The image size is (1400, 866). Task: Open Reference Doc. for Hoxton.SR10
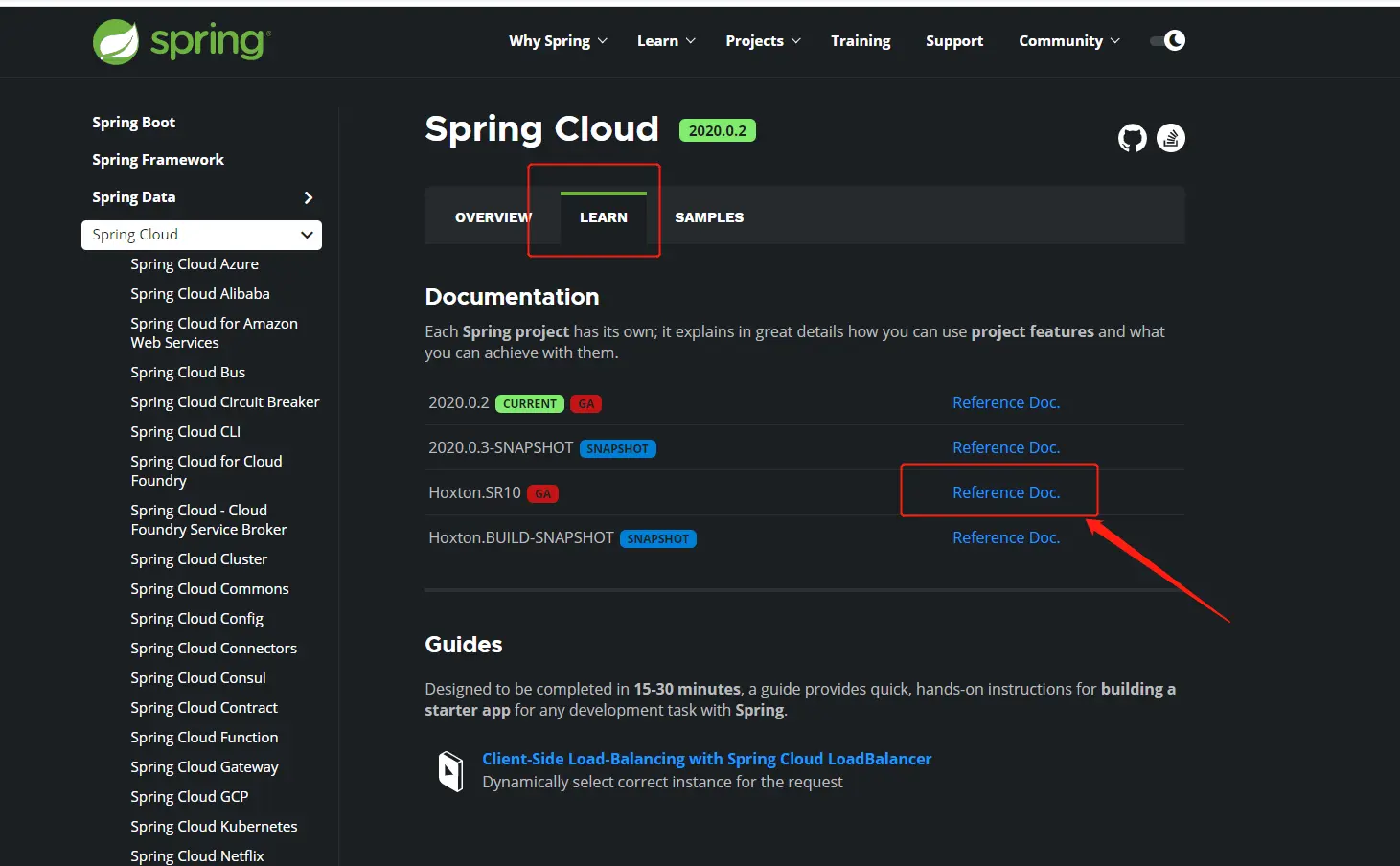coord(1006,492)
